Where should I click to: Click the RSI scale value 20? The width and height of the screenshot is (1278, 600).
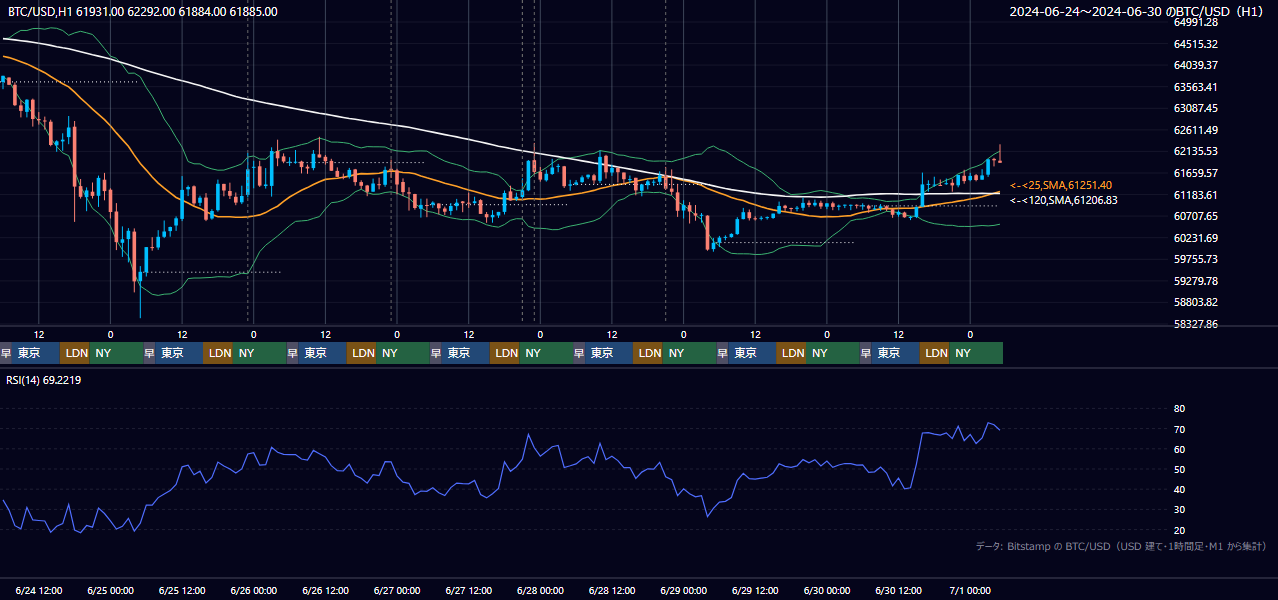[x=1179, y=530]
